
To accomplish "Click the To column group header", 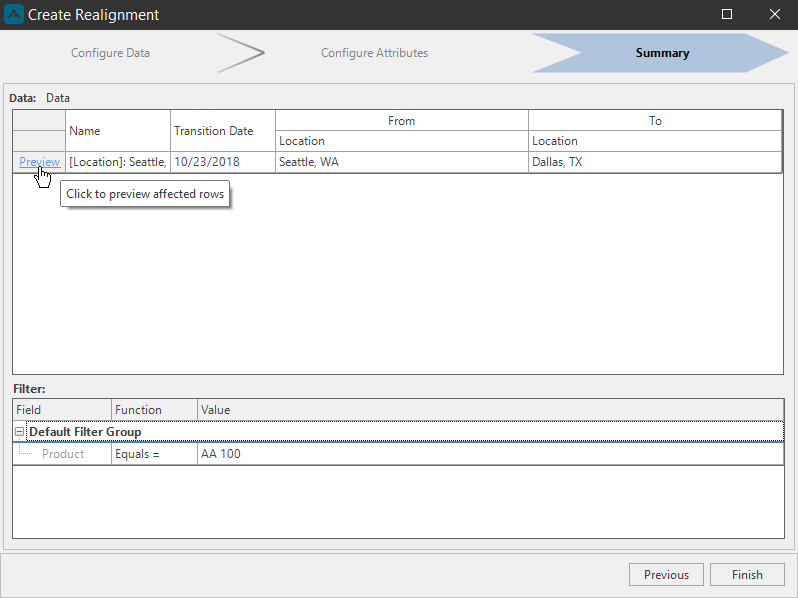I will point(655,121).
